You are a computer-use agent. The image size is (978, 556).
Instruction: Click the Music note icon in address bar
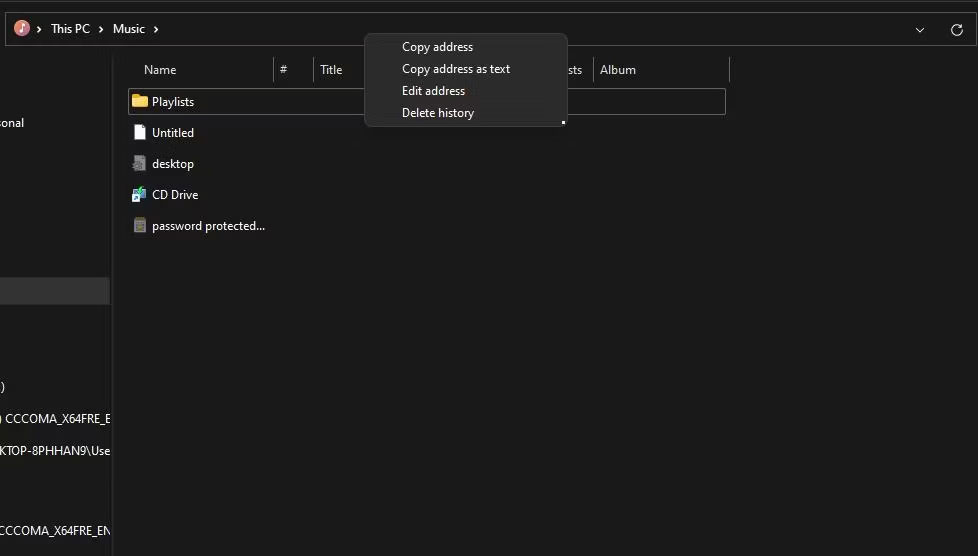[22, 28]
